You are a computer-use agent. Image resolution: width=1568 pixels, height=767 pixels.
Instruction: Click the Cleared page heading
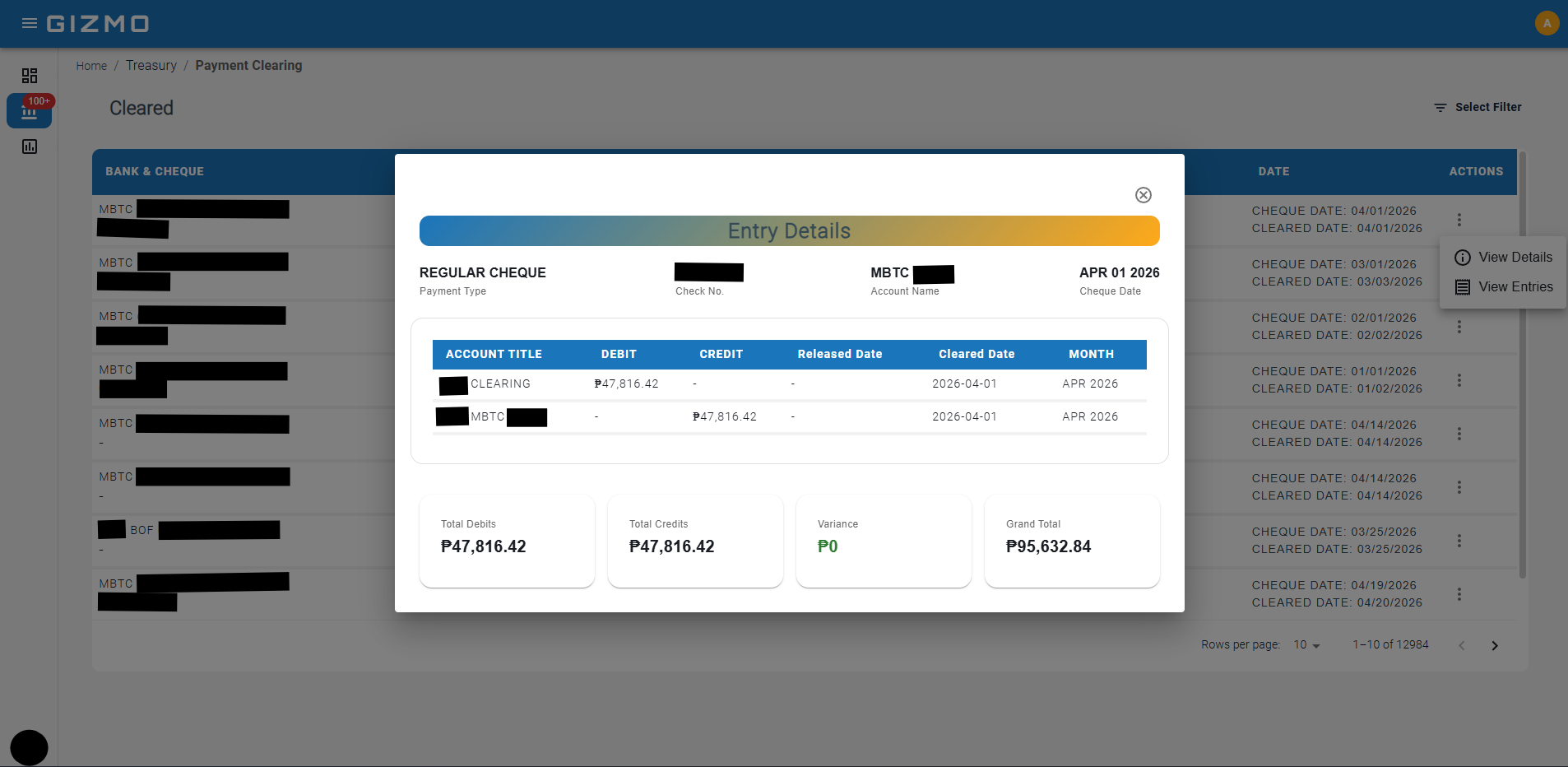[141, 108]
